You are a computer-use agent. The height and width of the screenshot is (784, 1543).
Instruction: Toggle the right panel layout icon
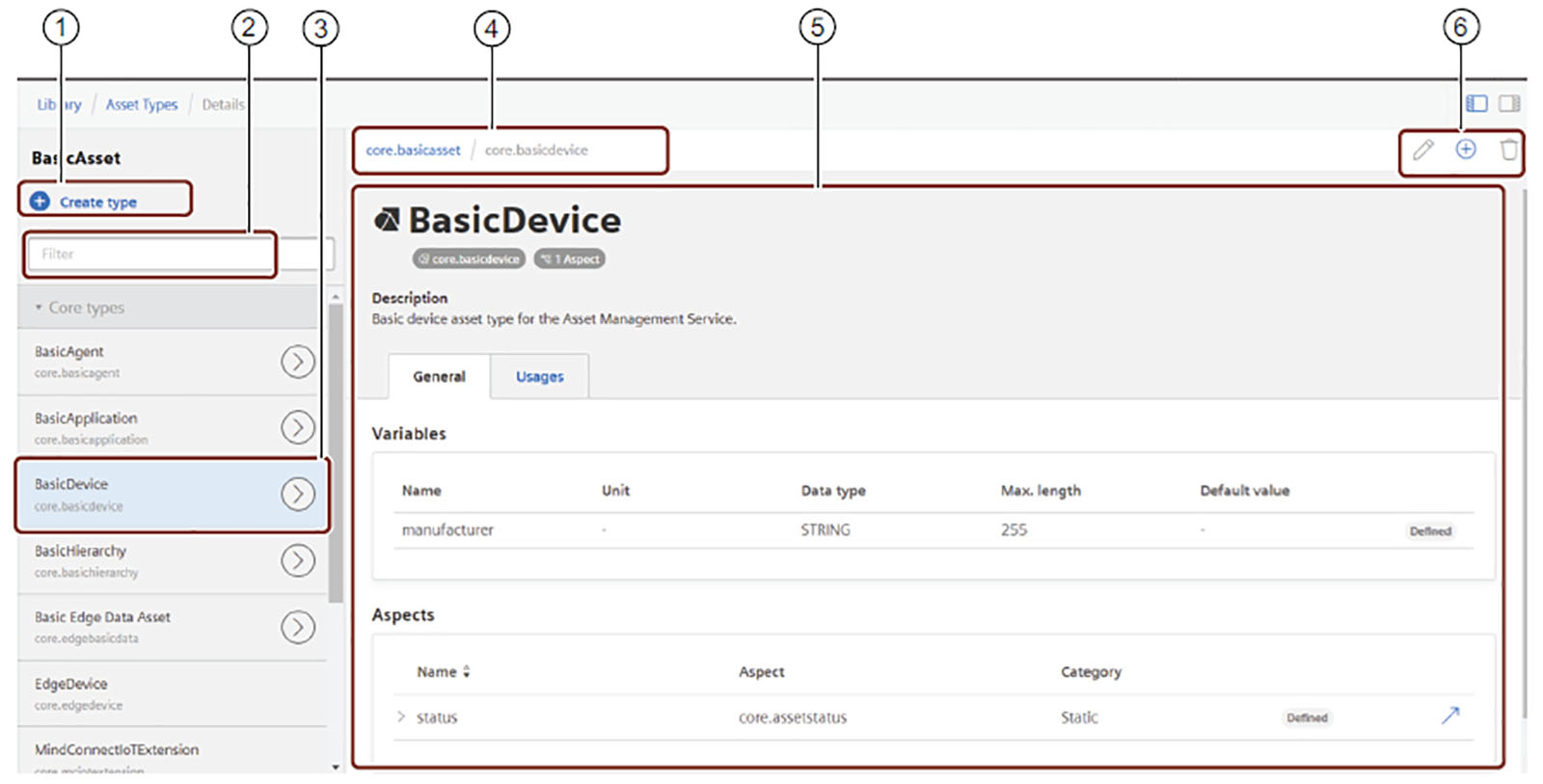[1510, 103]
